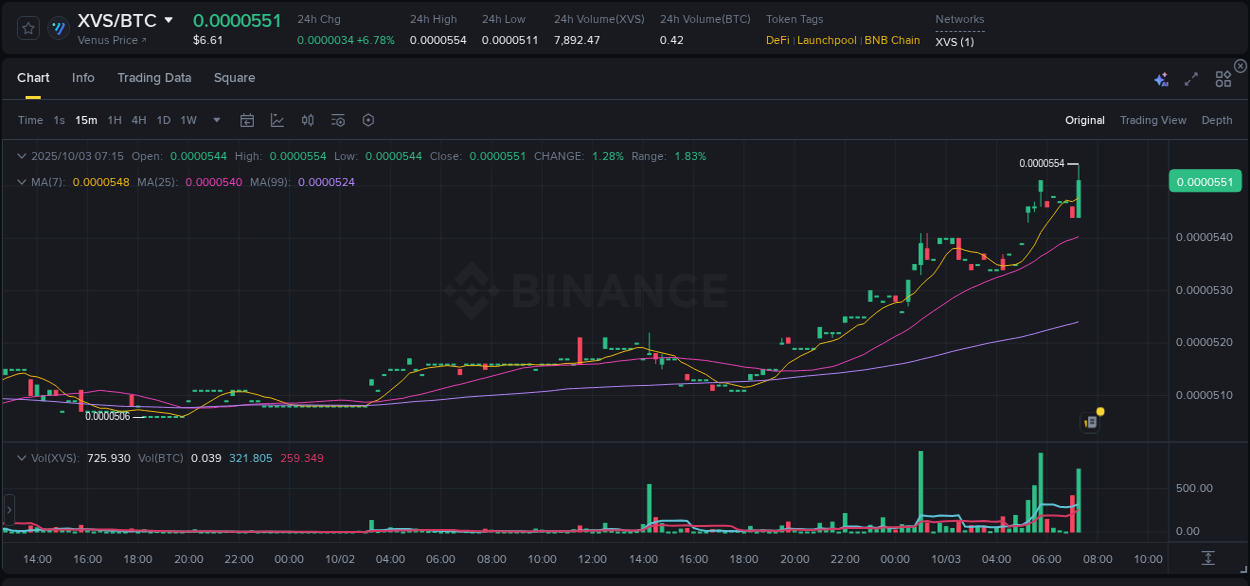Toggle the Original chart mode
This screenshot has width=1250, height=586.
1084,120
